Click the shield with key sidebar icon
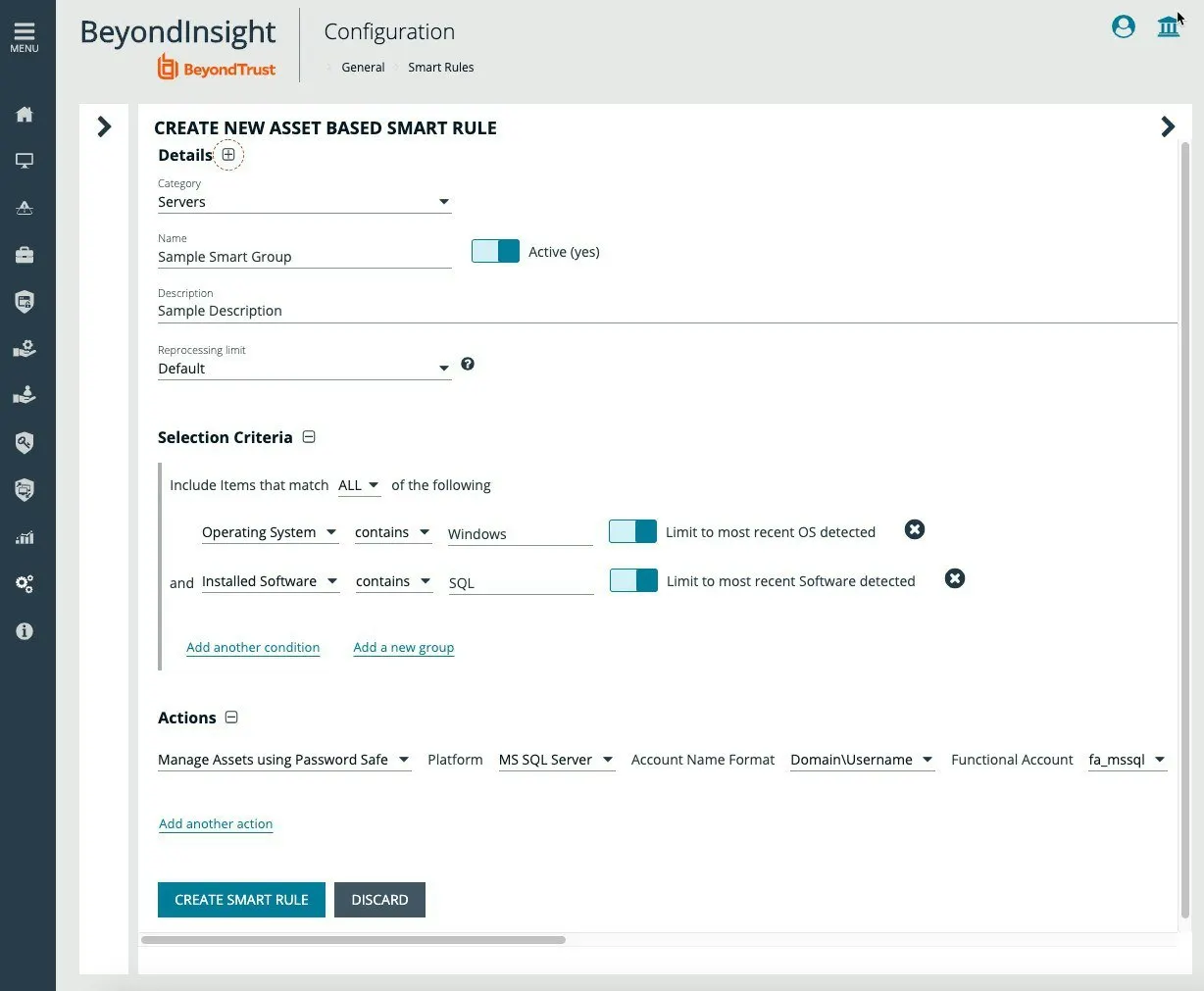Viewport: 1204px width, 991px height. (x=25, y=443)
